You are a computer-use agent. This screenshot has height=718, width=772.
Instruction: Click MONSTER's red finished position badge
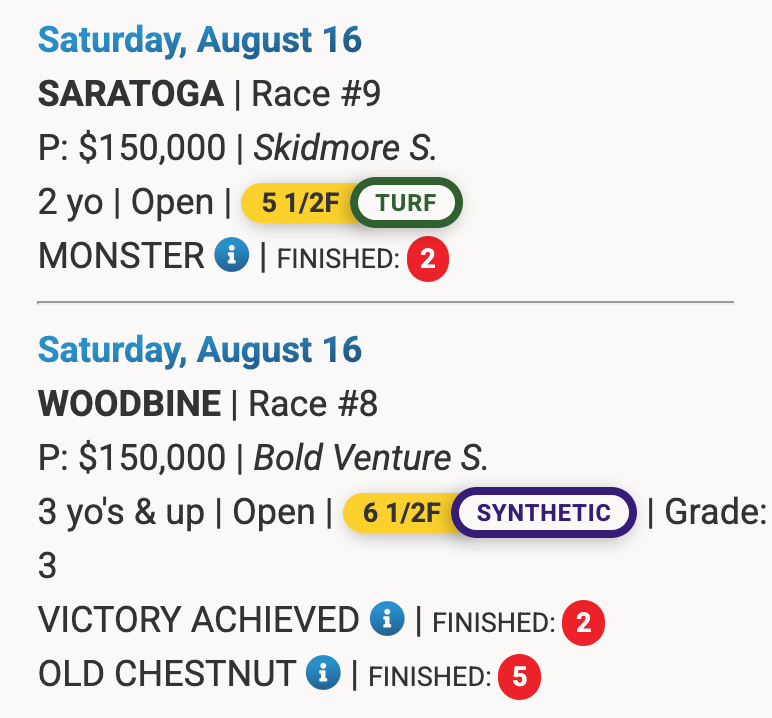coord(427,259)
